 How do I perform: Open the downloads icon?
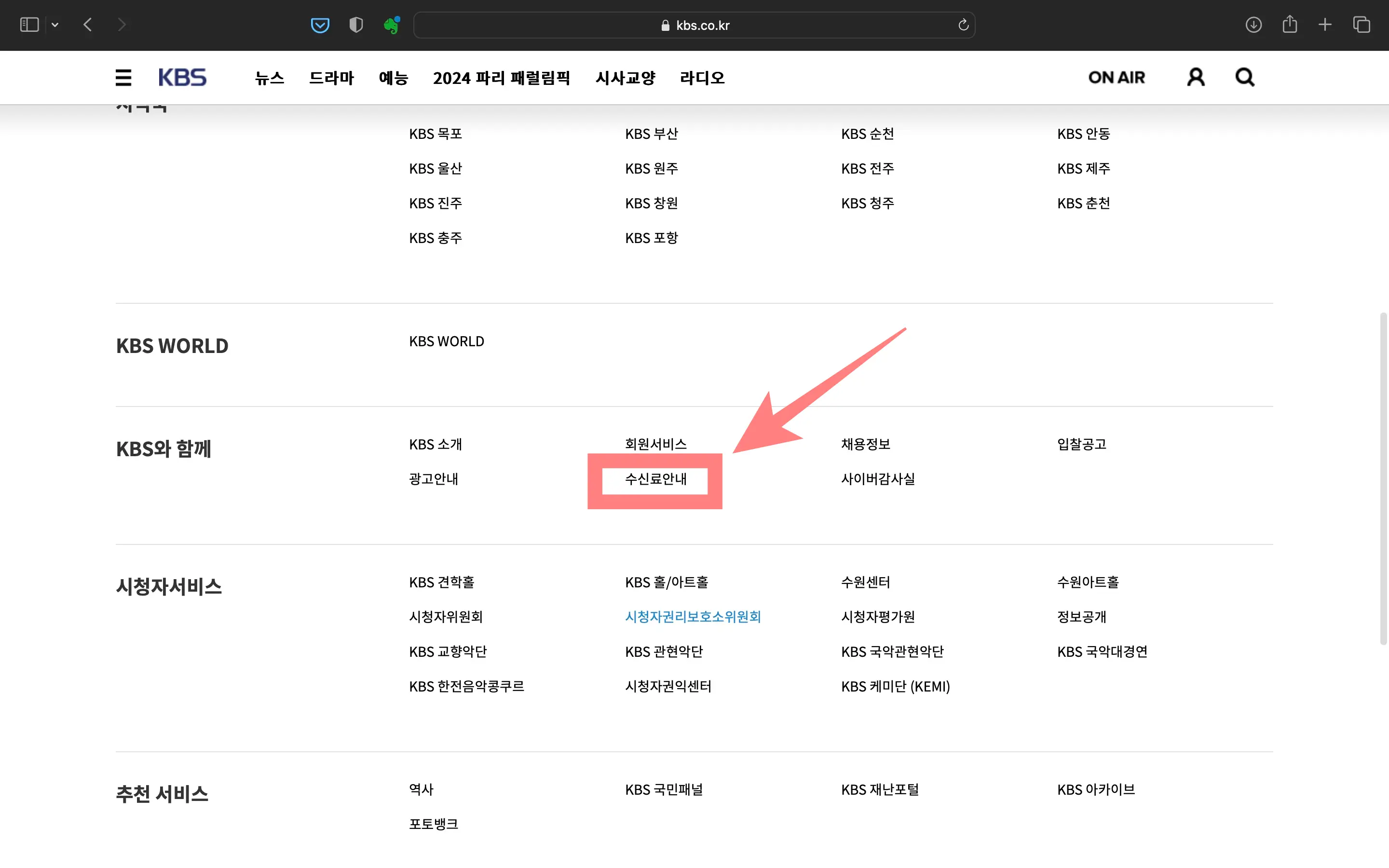[1254, 25]
